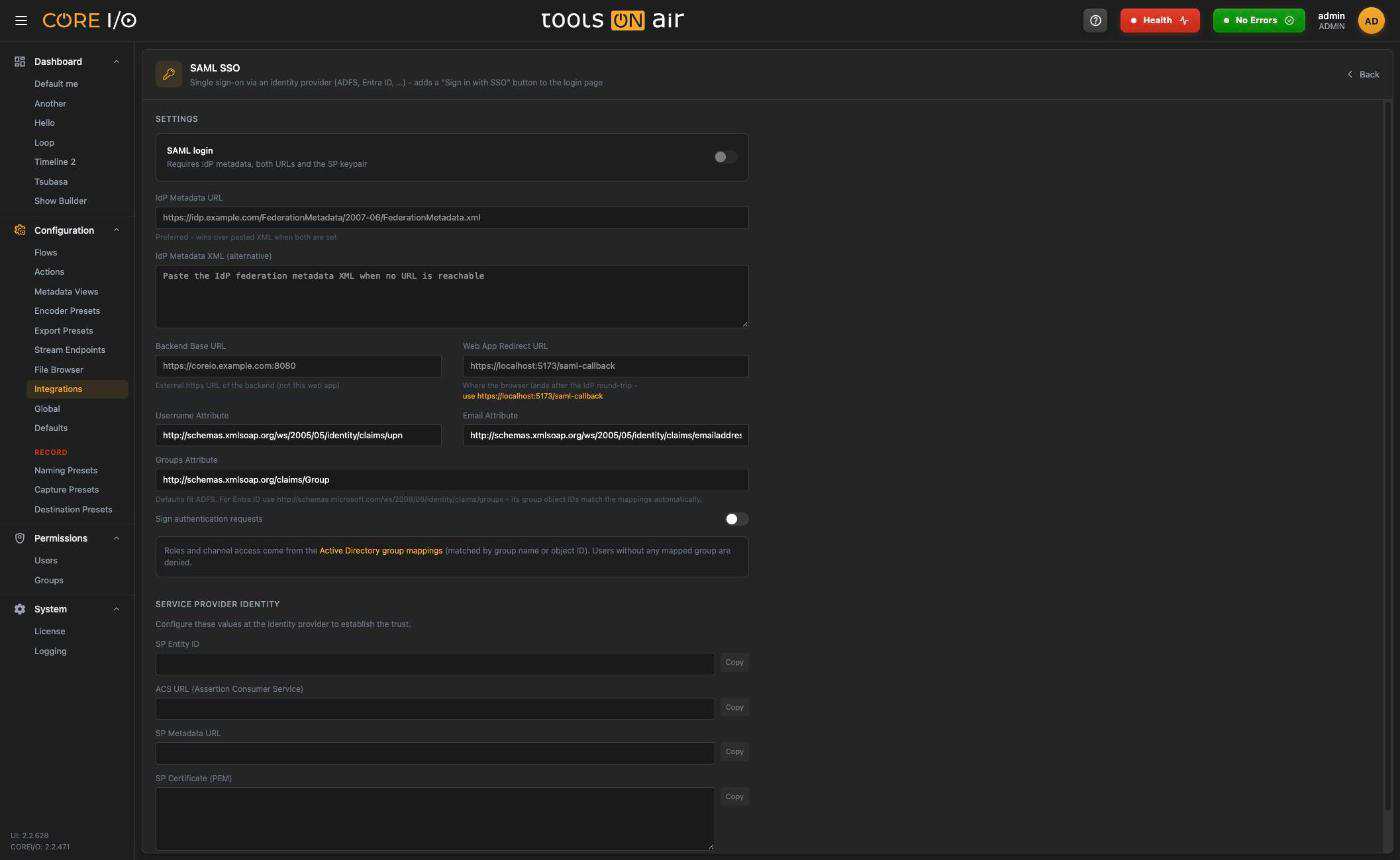1400x860 pixels.
Task: Click the Username Attribute field
Action: tap(298, 435)
